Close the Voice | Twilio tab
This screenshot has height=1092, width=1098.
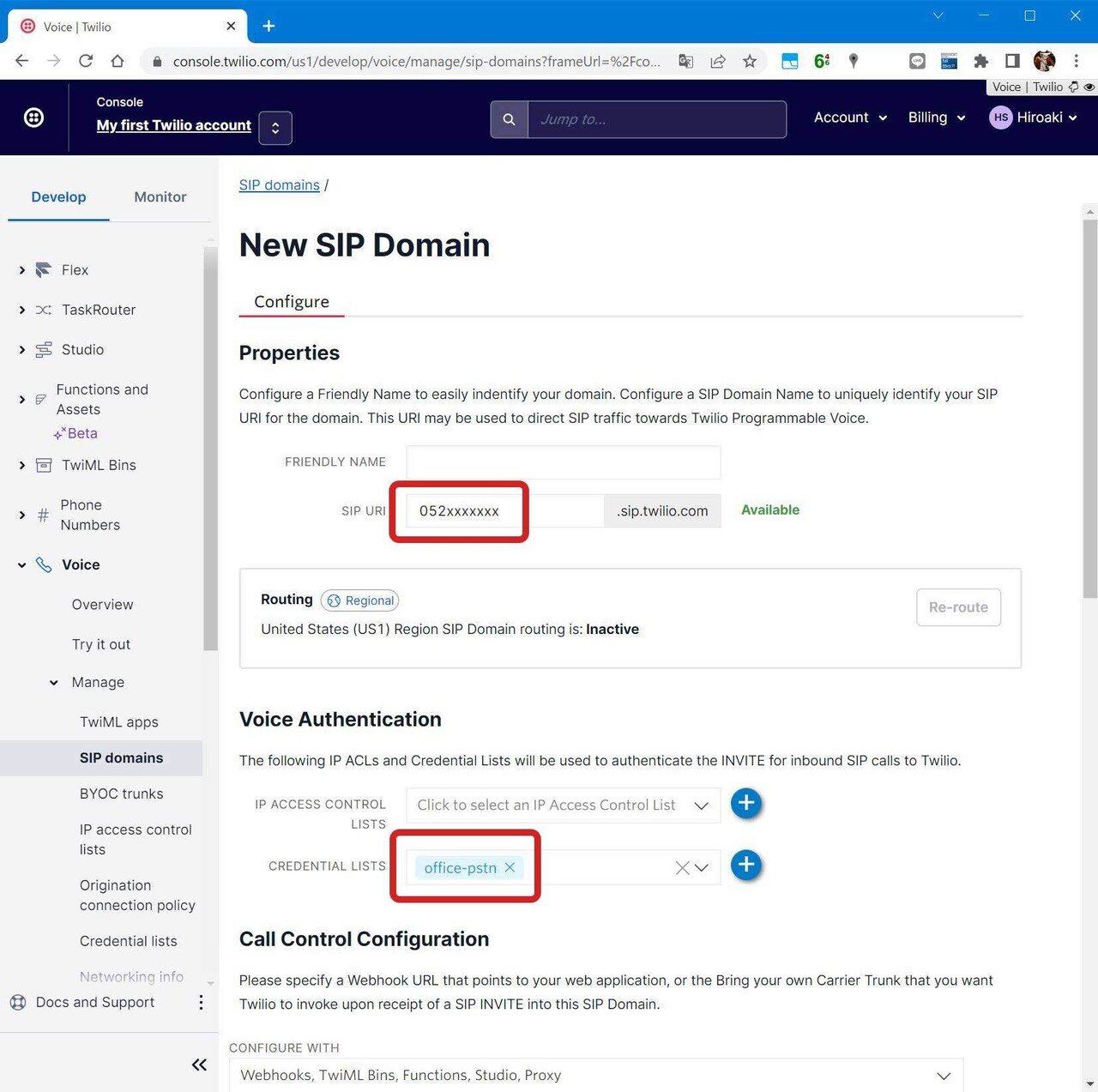231,27
